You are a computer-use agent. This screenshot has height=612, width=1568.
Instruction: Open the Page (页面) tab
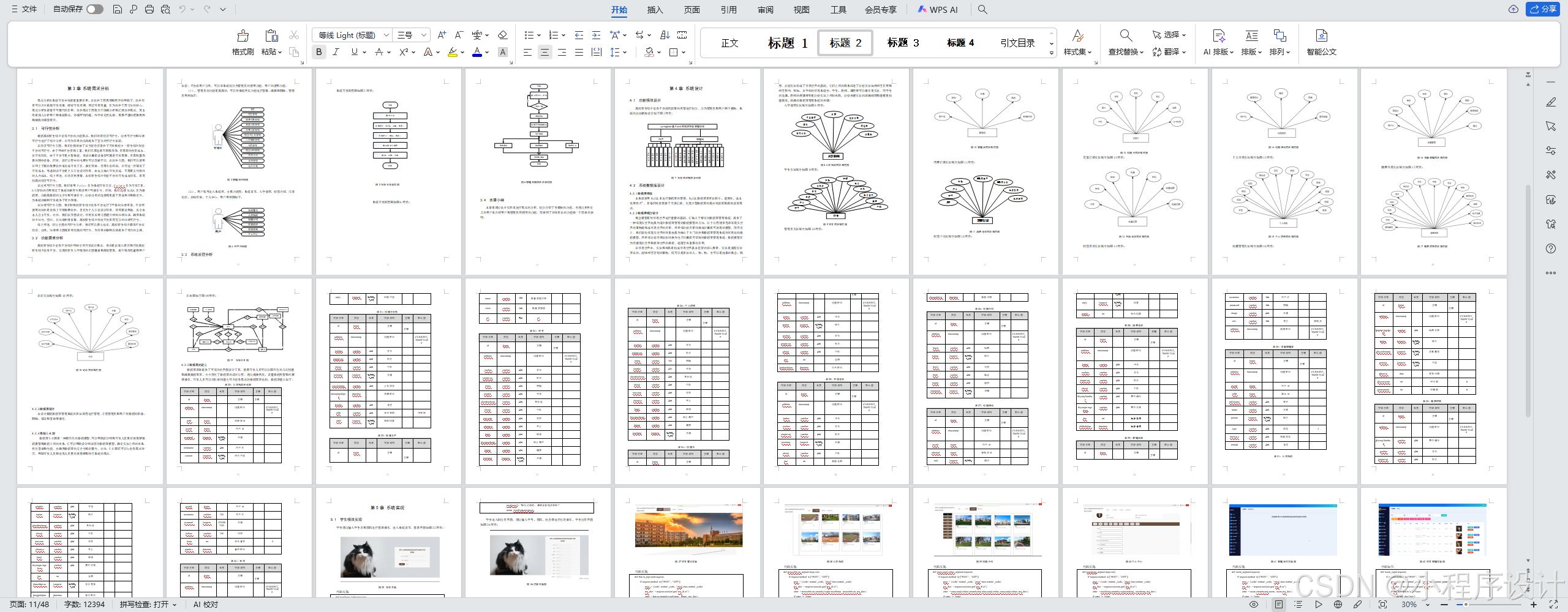[x=692, y=9]
